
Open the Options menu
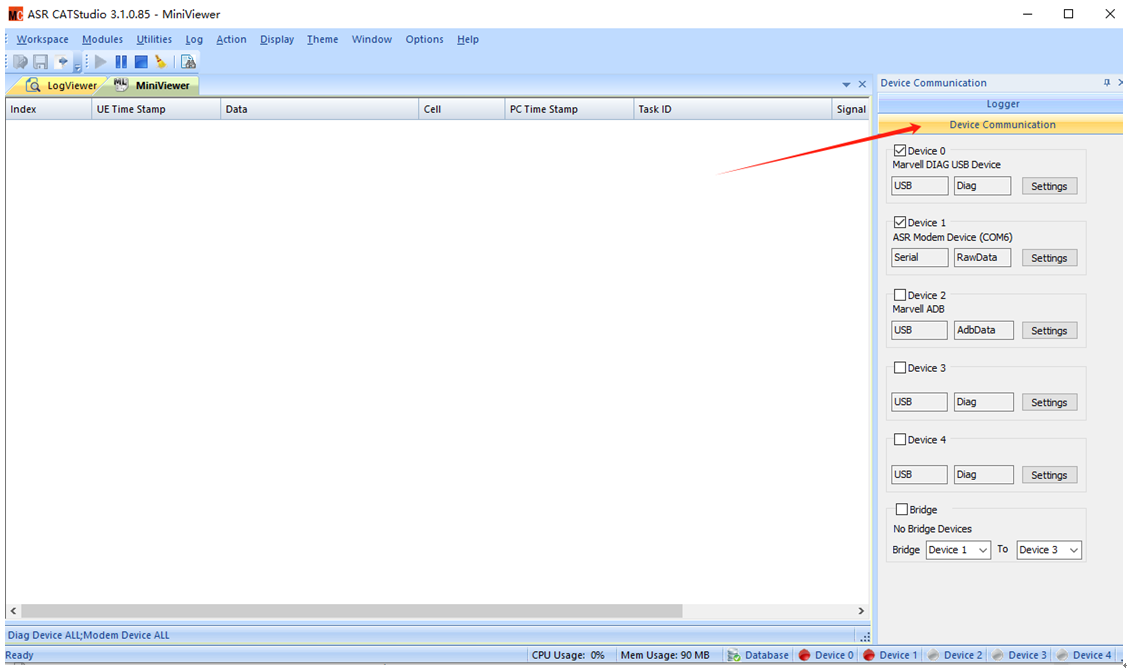coord(424,40)
